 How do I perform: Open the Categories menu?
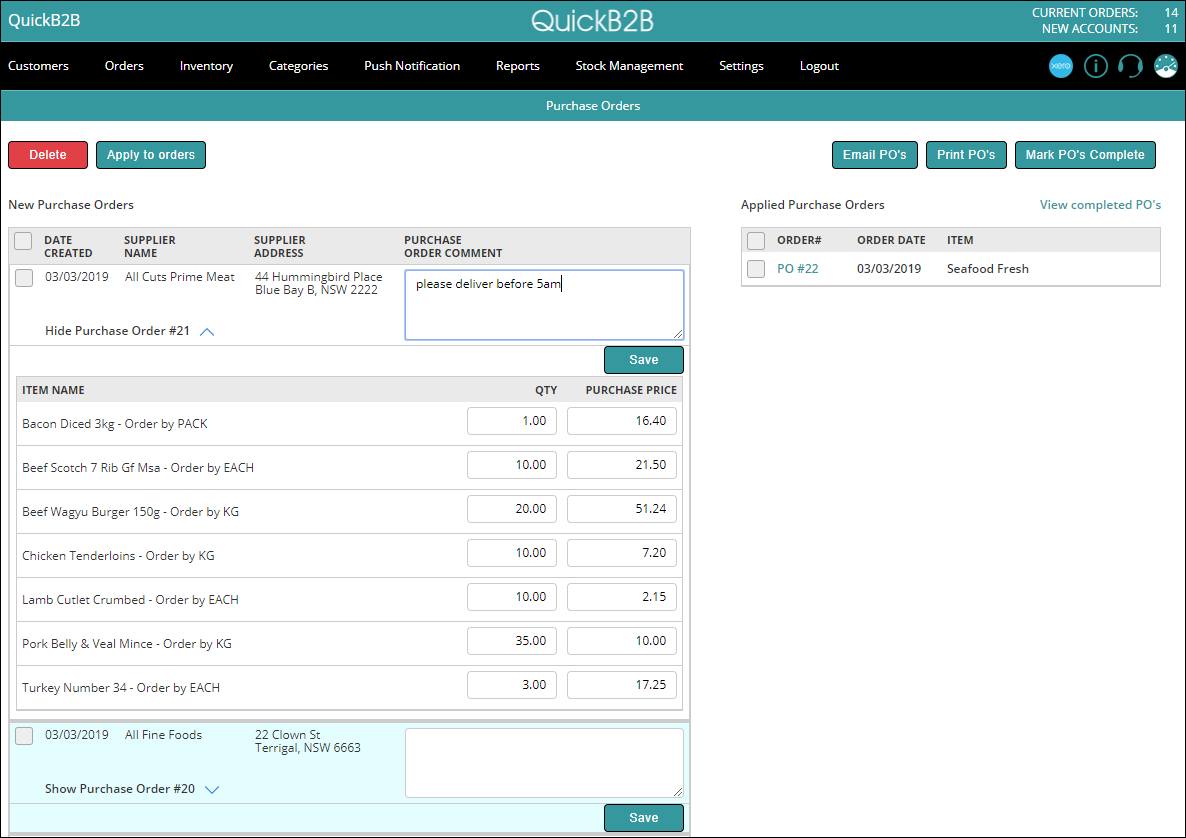[x=299, y=66]
